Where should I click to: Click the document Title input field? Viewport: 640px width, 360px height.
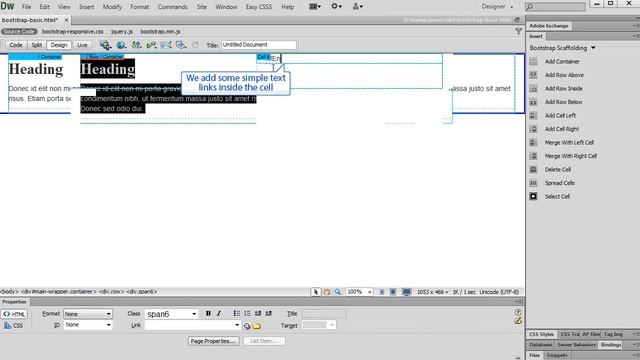[259, 45]
